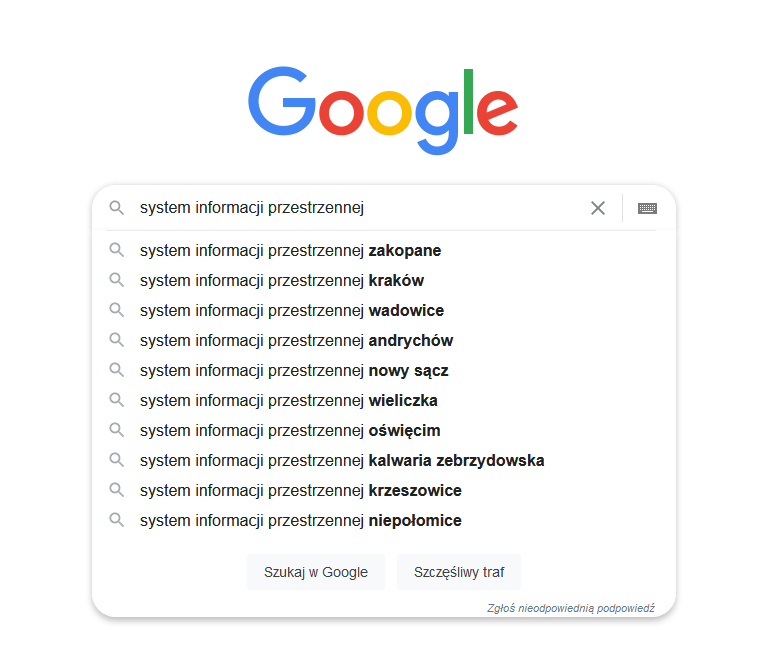
Task: Click the Szukaj w Google button
Action: (316, 572)
